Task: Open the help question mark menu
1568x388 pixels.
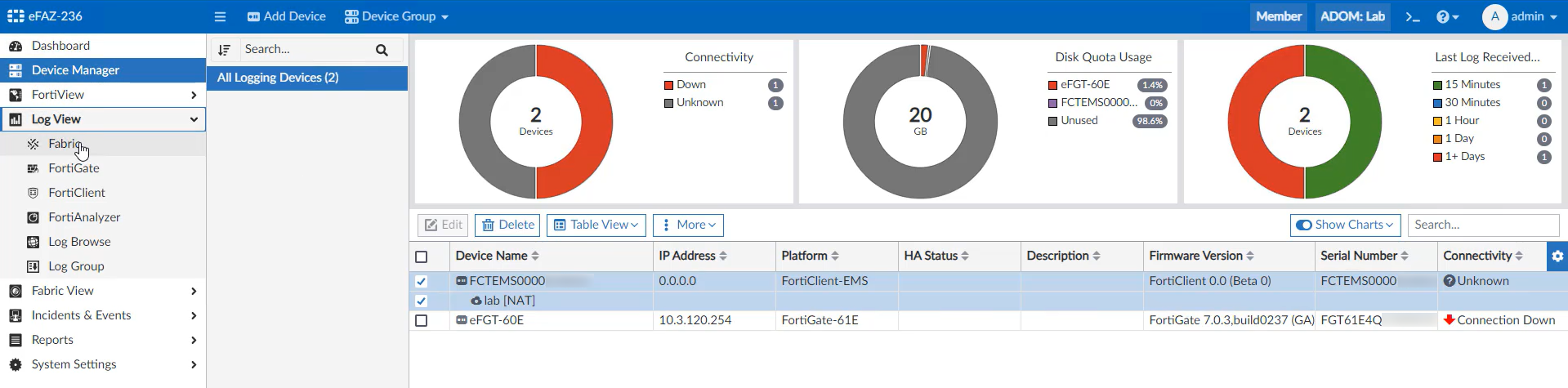Action: (1447, 16)
